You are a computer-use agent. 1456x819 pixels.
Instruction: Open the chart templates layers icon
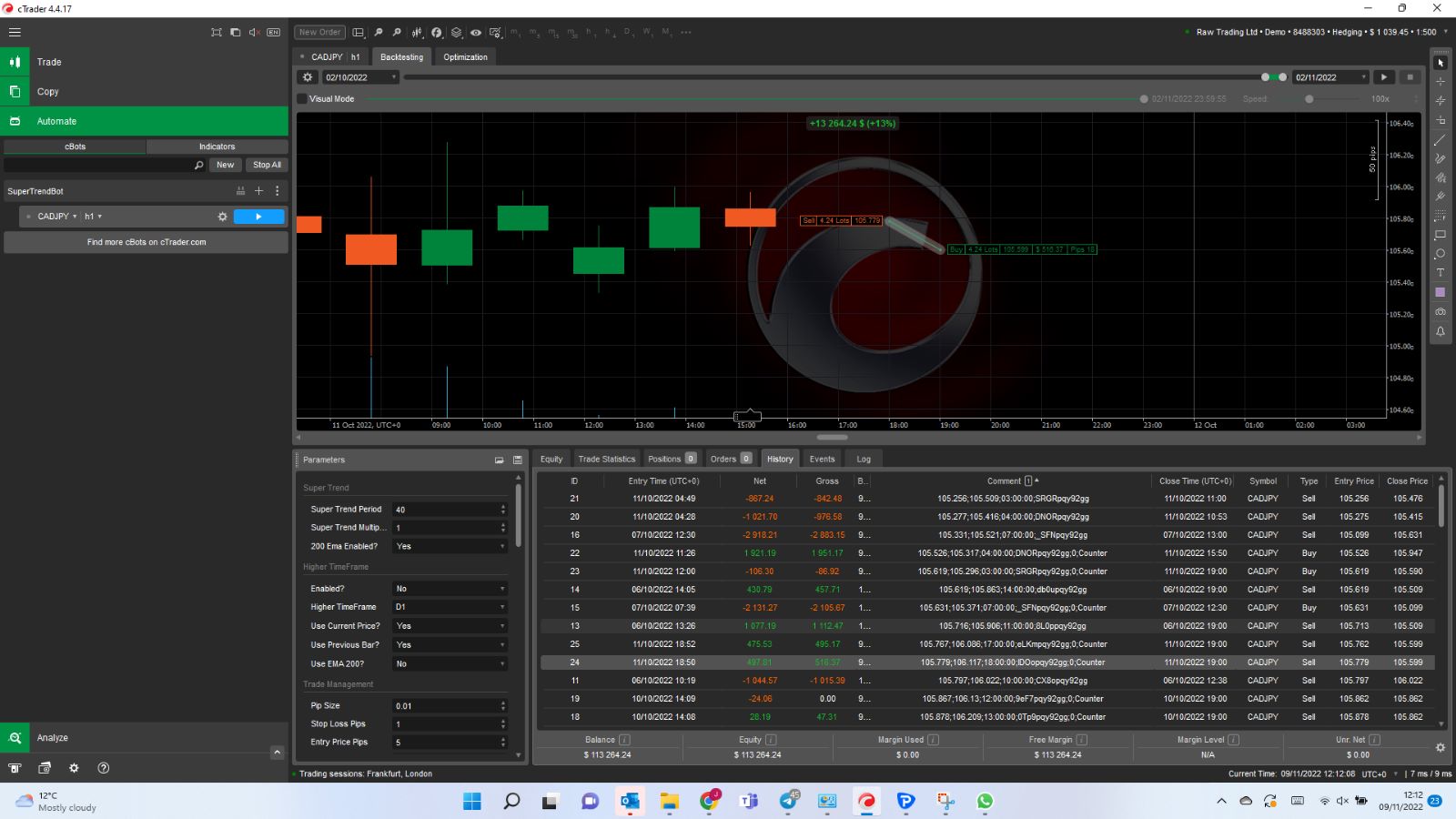point(456,32)
